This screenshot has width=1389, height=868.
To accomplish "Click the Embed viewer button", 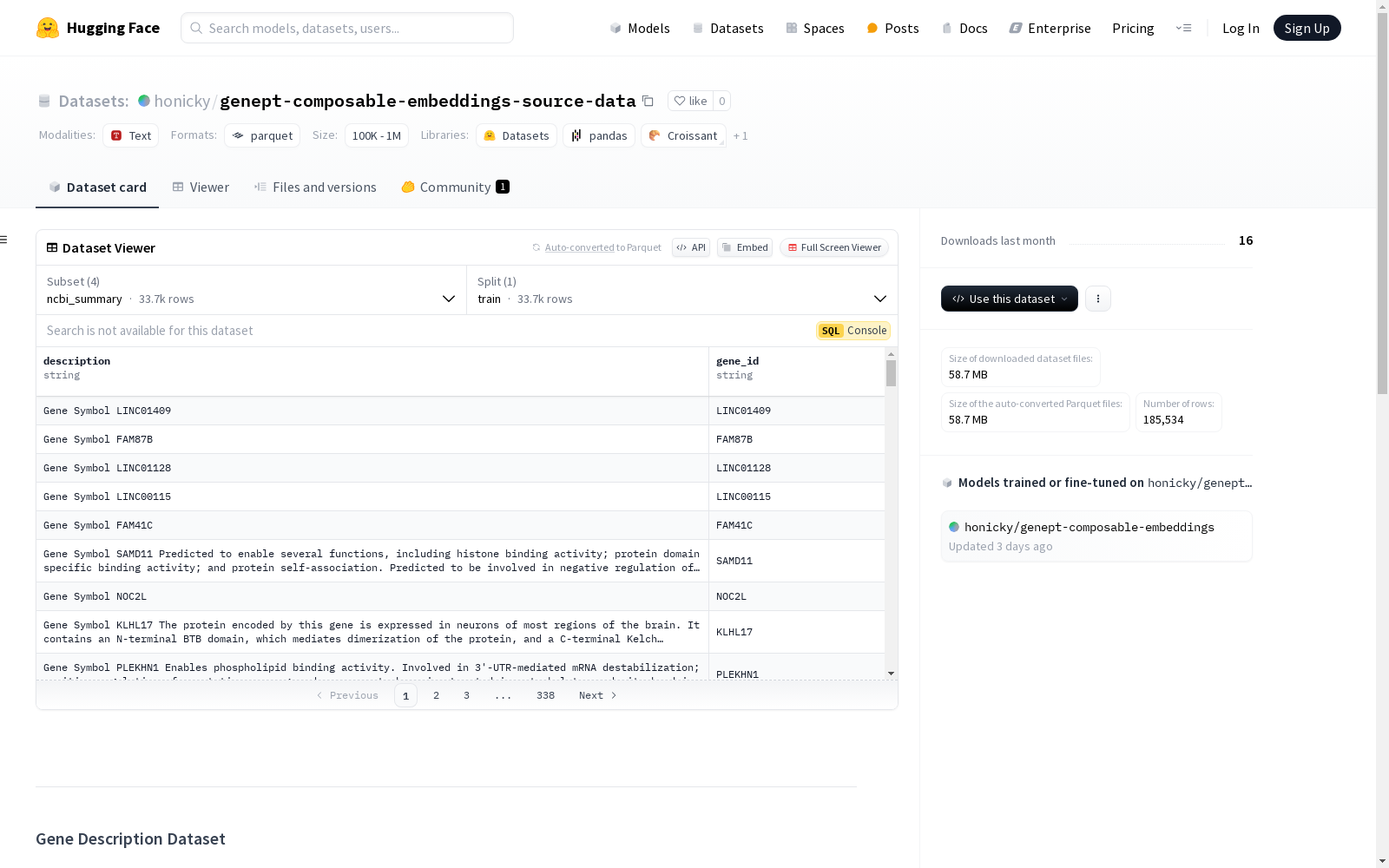I will 745,247.
